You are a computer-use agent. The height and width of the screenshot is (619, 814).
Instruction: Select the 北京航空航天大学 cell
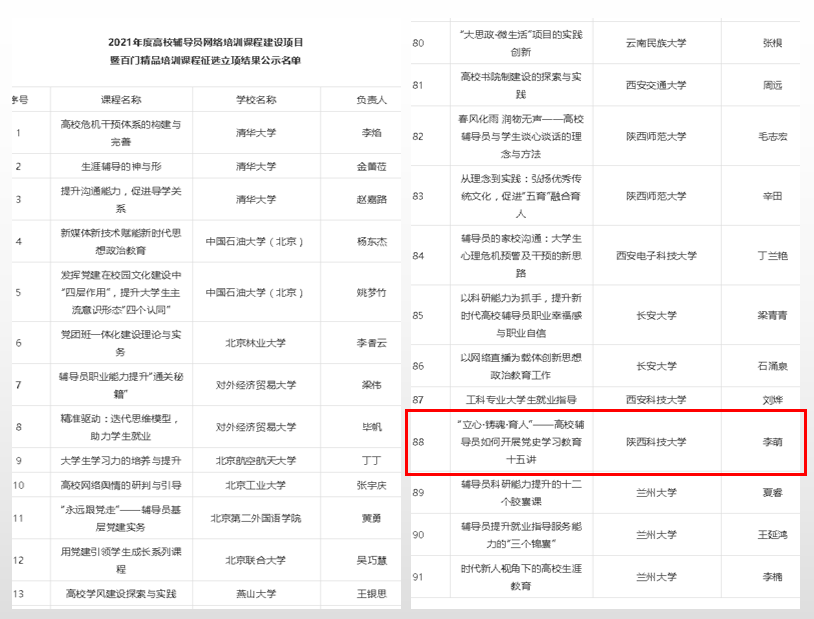(x=256, y=461)
